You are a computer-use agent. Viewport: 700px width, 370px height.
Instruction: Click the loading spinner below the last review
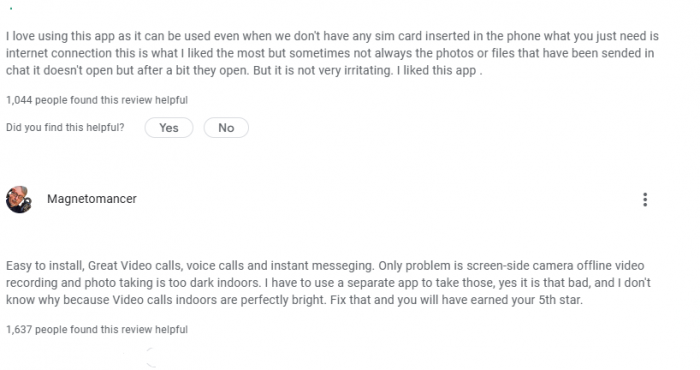tap(151, 358)
